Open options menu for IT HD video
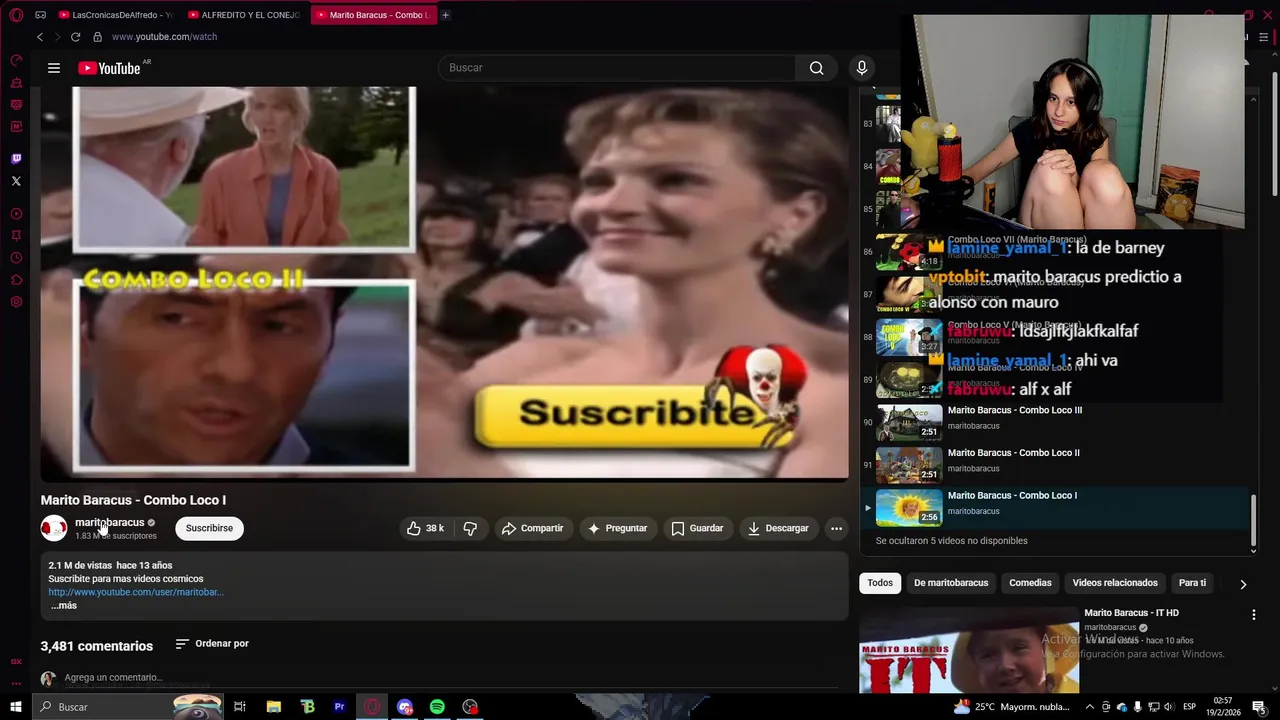 1253,615
